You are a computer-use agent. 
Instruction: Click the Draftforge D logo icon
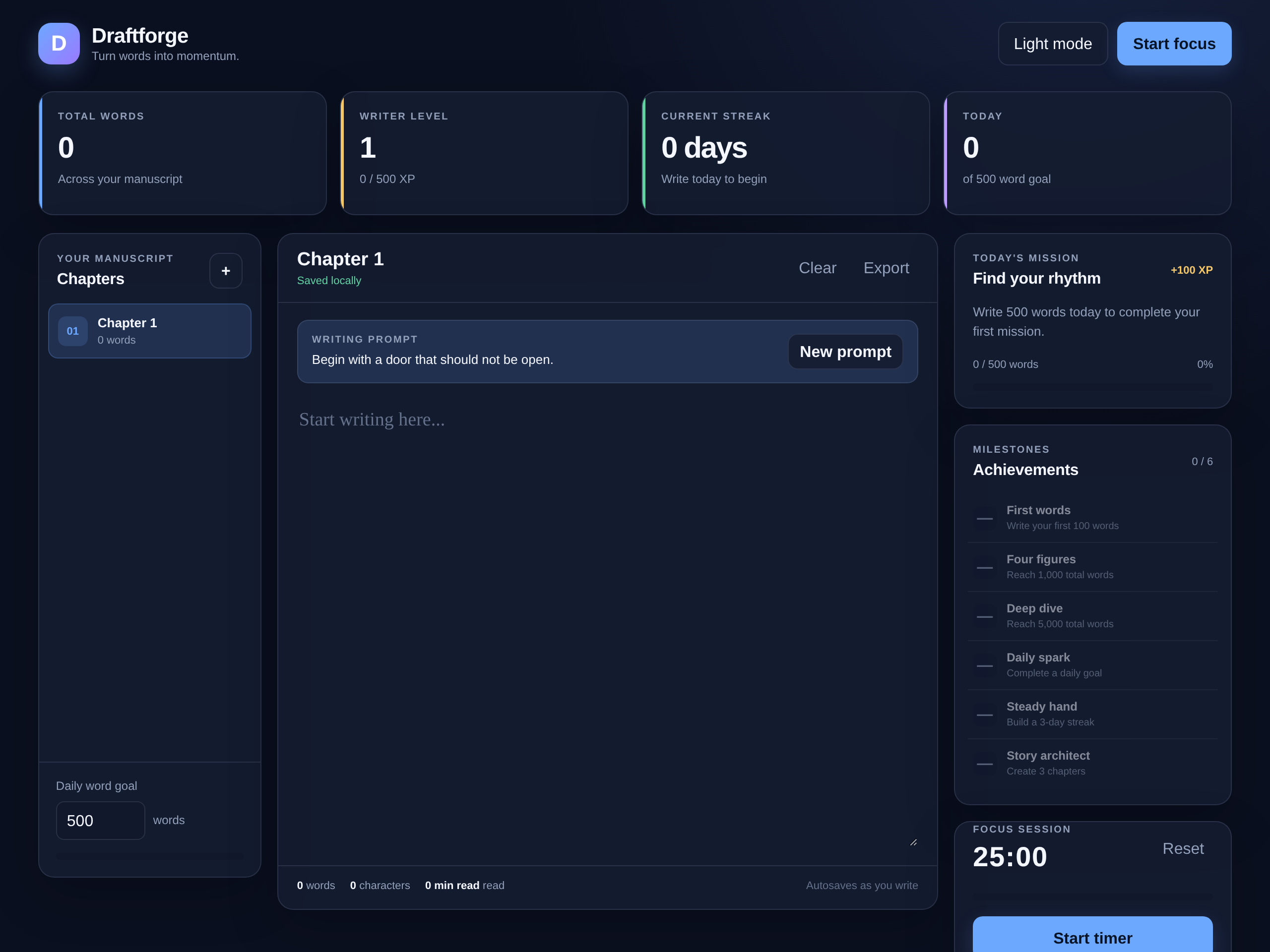click(x=59, y=44)
